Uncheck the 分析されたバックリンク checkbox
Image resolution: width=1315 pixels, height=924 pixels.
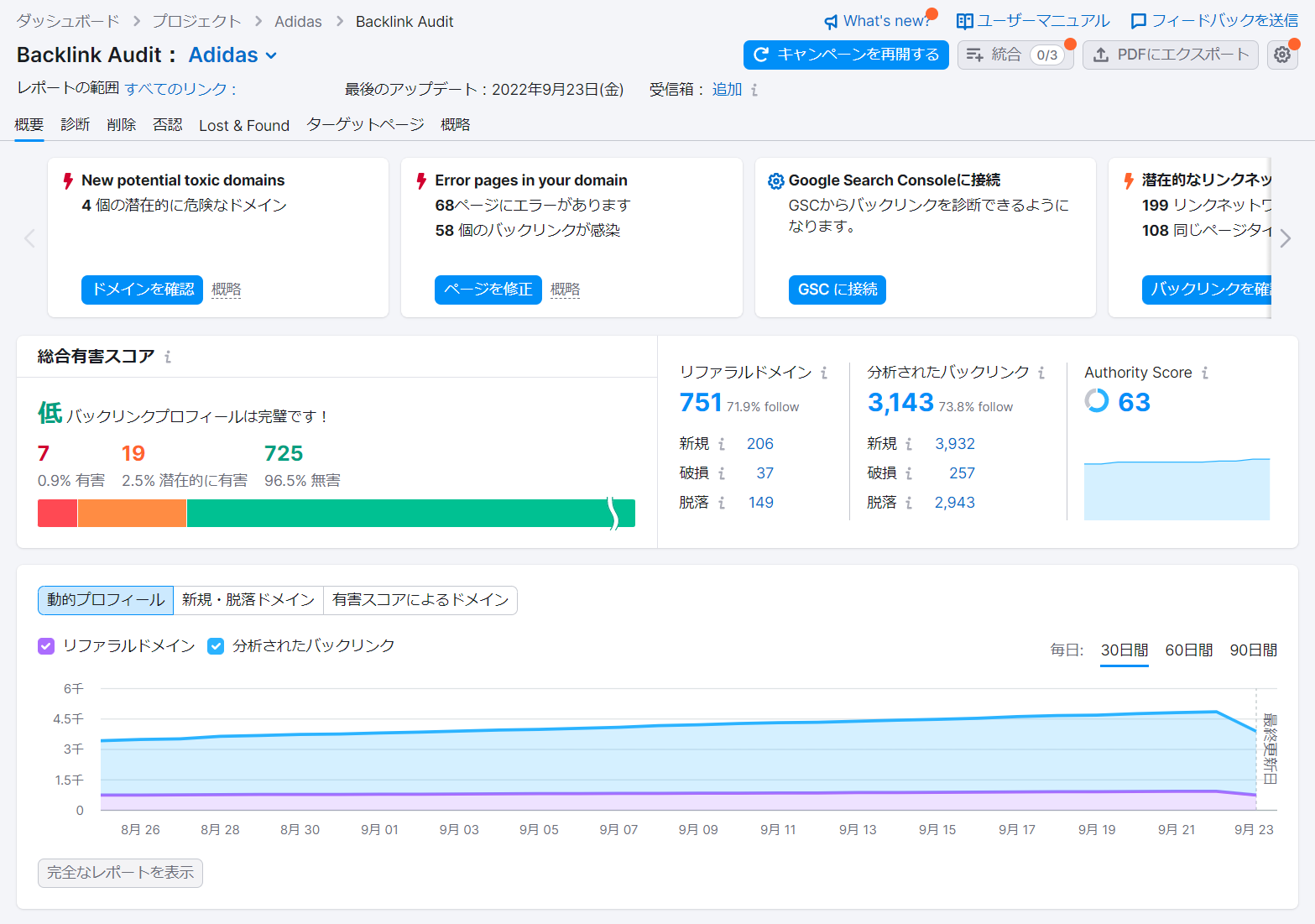coord(216,646)
